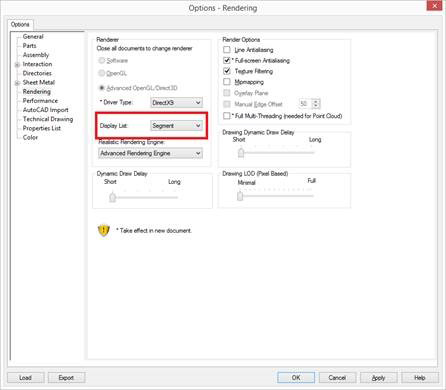Click the Export button
The width and height of the screenshot is (446, 390).
(66, 378)
